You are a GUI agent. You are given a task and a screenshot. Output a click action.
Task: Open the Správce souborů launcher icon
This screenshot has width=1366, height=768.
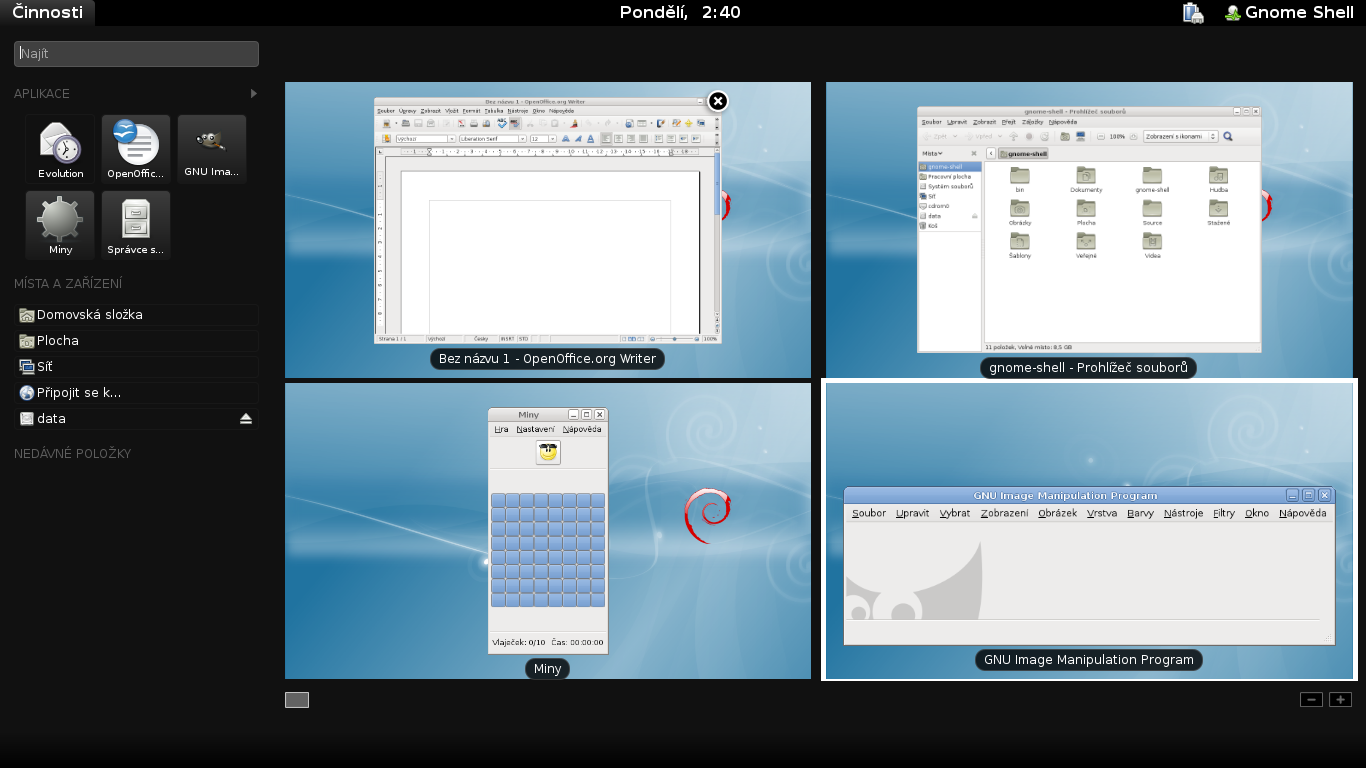[136, 225]
